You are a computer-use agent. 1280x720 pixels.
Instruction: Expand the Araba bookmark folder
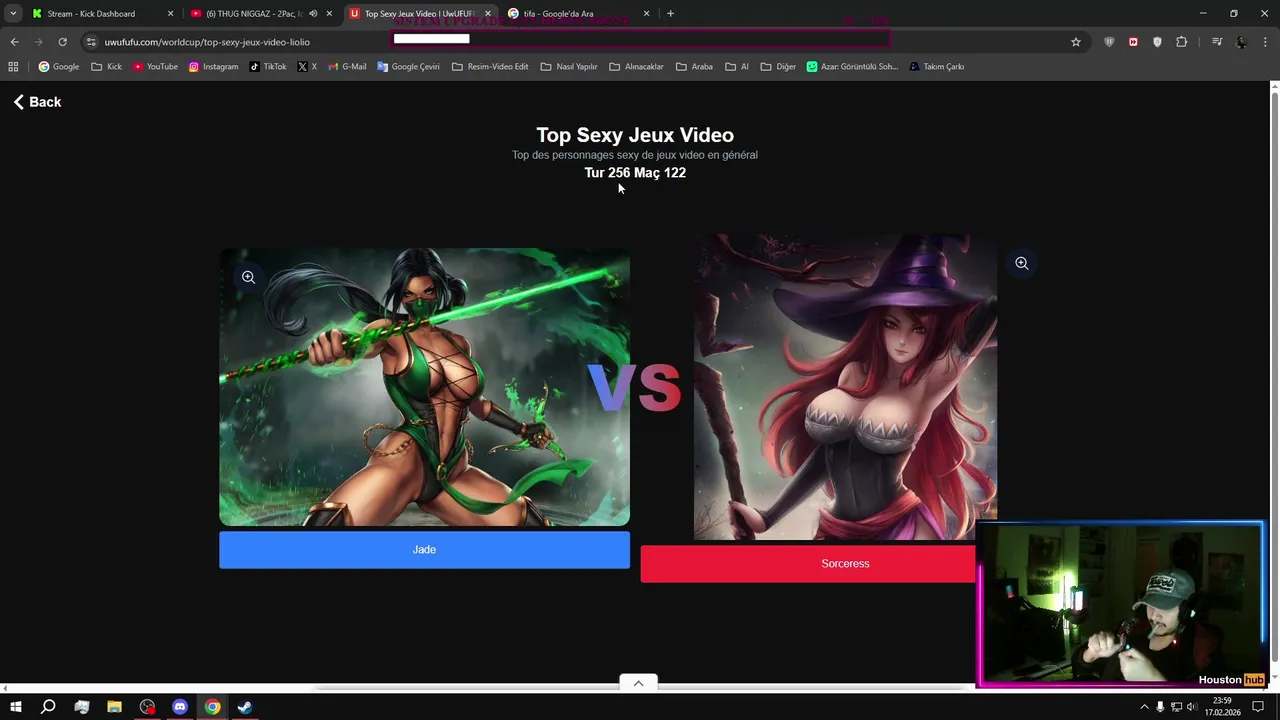pos(694,67)
